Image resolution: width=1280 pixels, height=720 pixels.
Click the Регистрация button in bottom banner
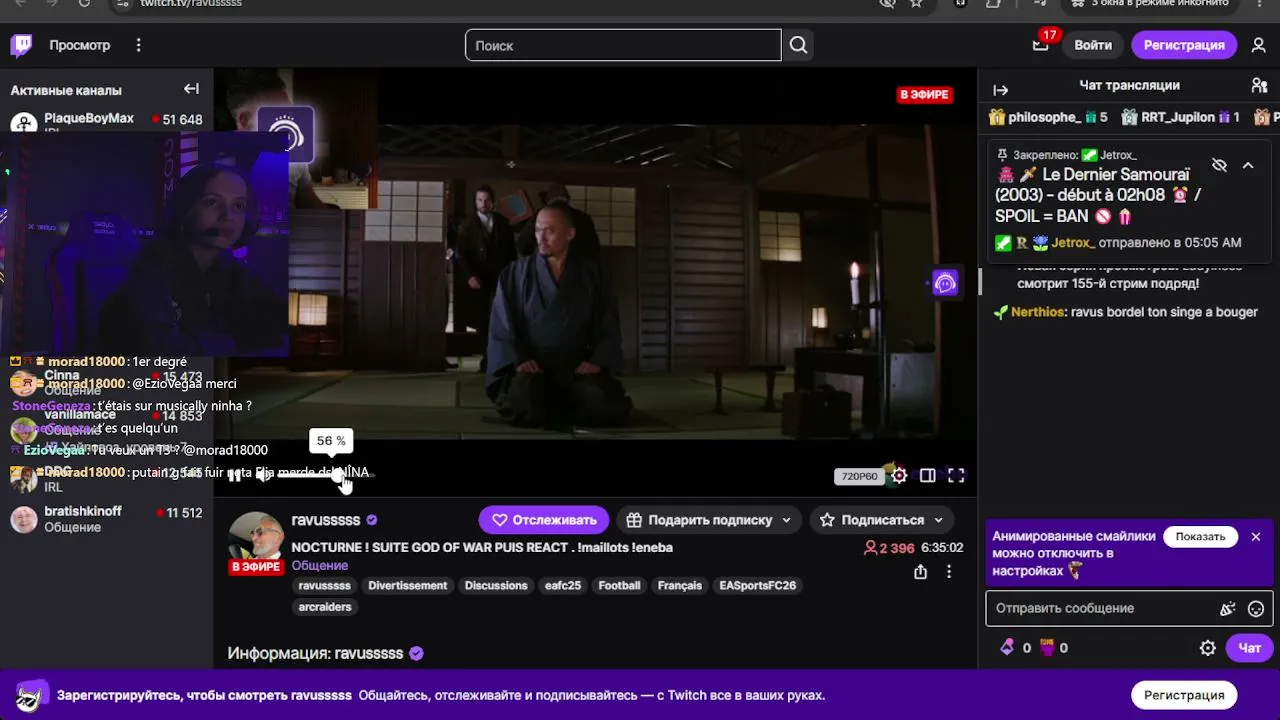click(x=1184, y=695)
